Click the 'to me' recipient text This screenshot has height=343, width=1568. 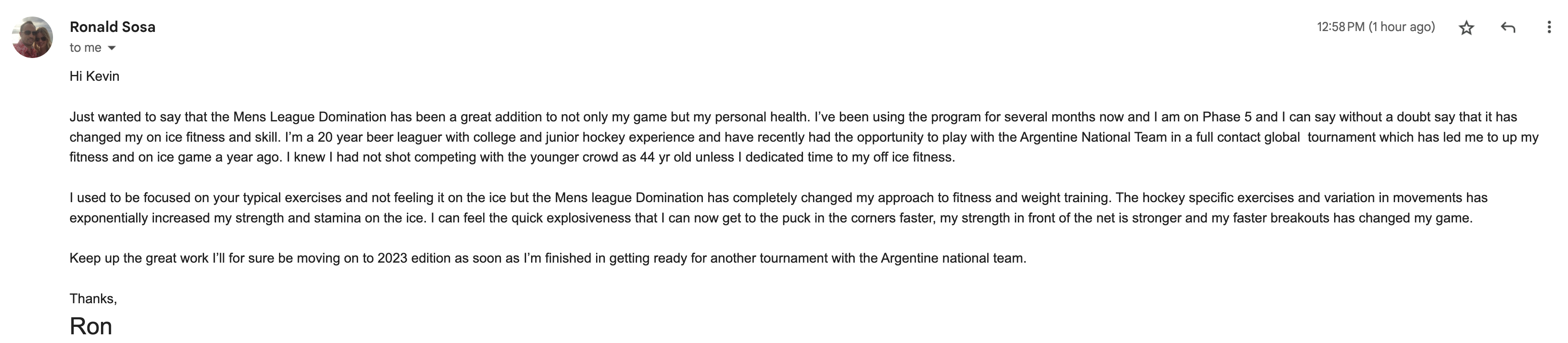(85, 48)
